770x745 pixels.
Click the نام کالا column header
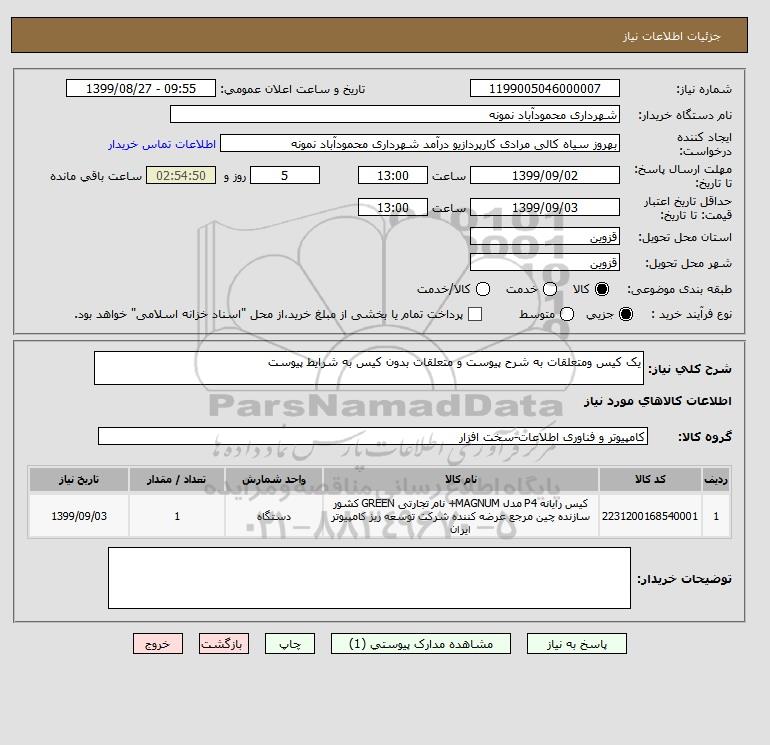tap(461, 479)
